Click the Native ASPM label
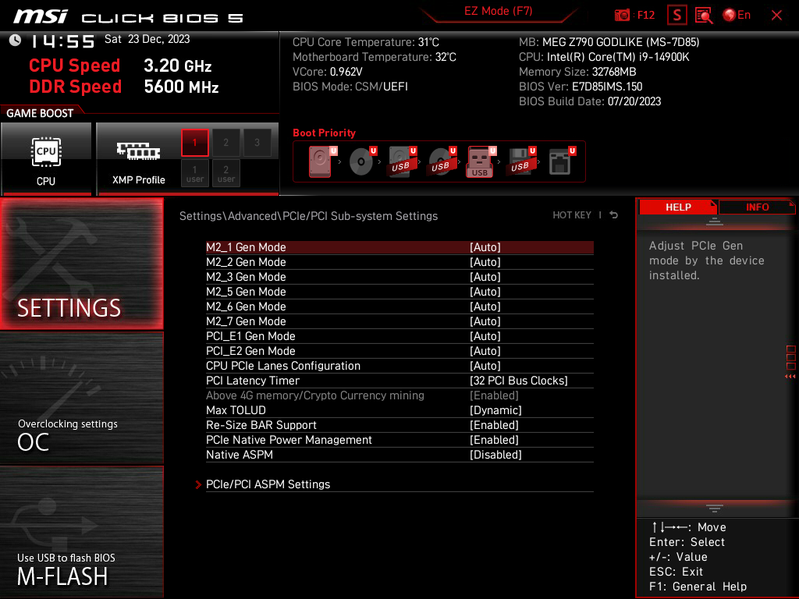 (x=239, y=454)
